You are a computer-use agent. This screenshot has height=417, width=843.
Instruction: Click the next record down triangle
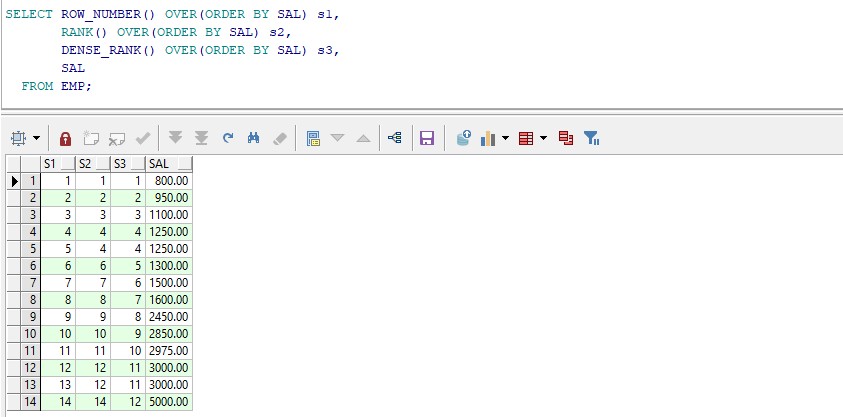coord(337,138)
